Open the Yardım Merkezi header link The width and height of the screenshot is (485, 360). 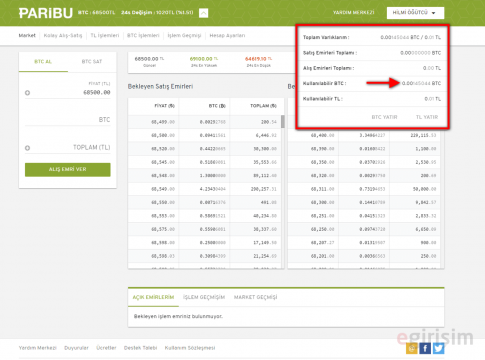click(353, 13)
